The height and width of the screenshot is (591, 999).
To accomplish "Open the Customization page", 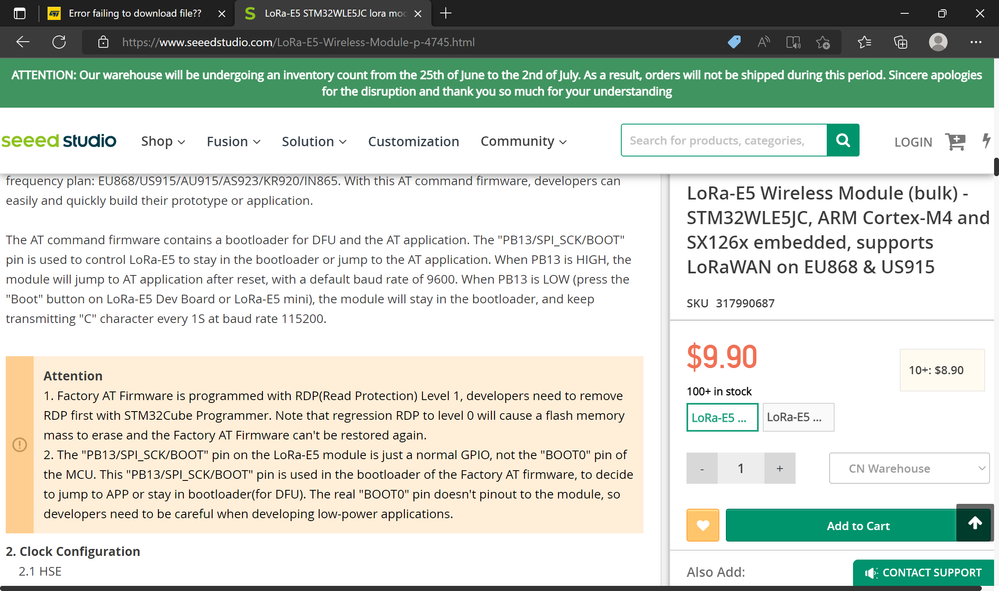I will coord(413,141).
